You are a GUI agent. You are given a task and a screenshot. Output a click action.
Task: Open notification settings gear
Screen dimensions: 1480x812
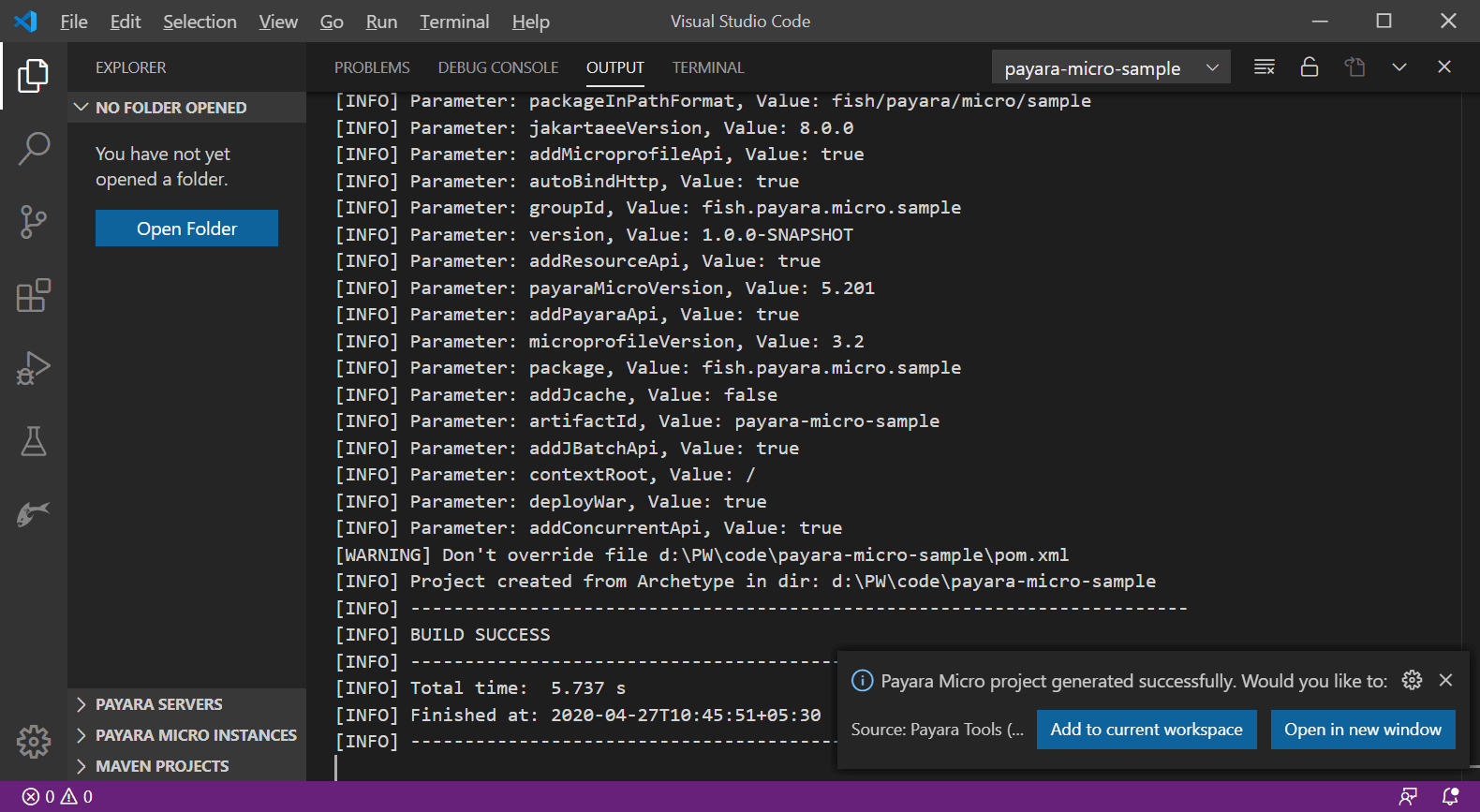pos(1413,680)
